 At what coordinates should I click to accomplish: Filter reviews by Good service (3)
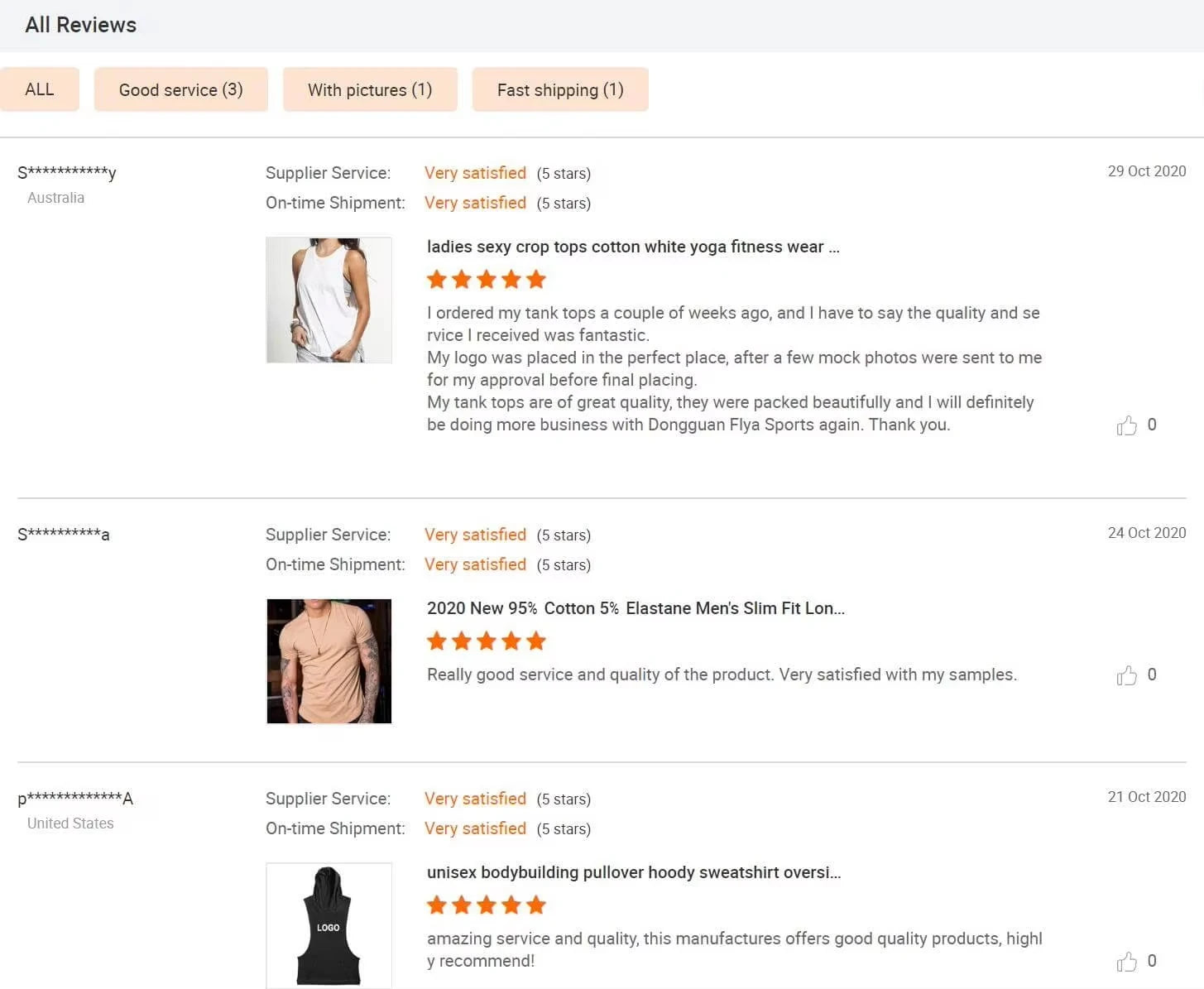coord(180,89)
